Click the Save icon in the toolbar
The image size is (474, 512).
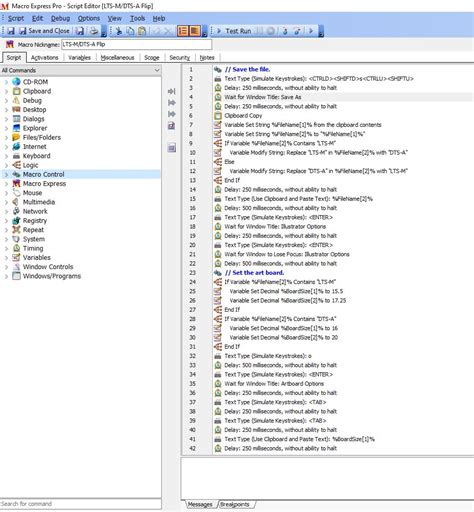pyautogui.click(x=11, y=31)
